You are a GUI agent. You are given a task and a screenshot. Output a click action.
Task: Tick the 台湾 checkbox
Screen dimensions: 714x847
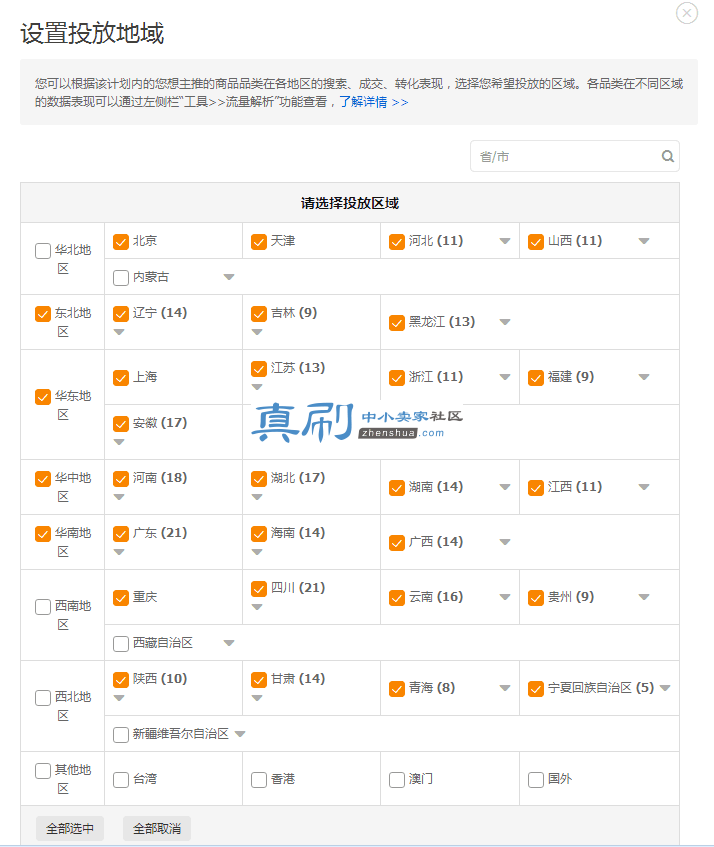(121, 780)
